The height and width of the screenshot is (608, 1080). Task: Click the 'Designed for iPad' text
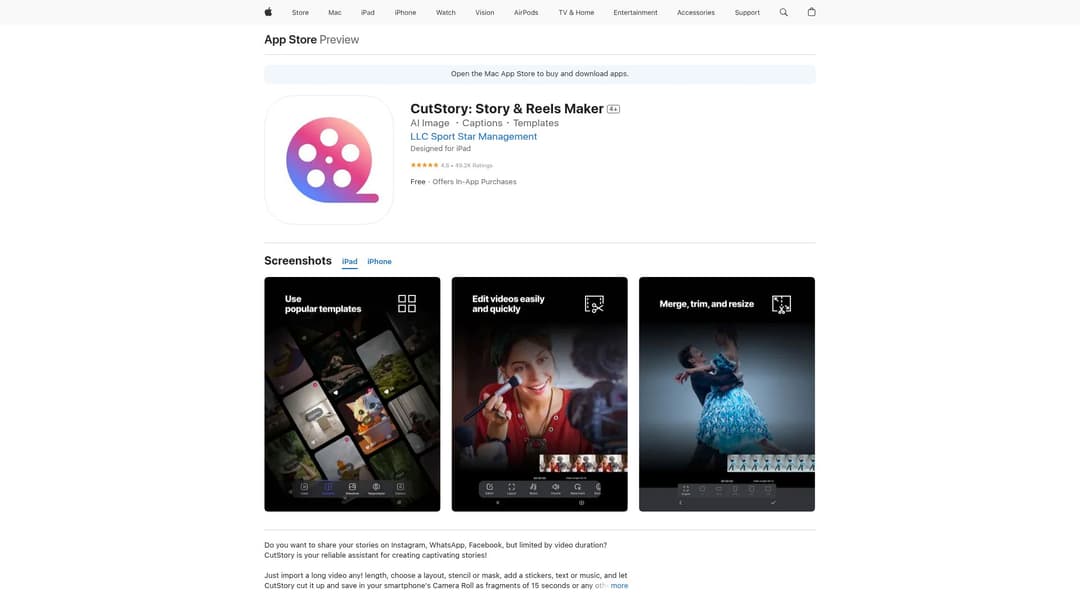click(441, 149)
